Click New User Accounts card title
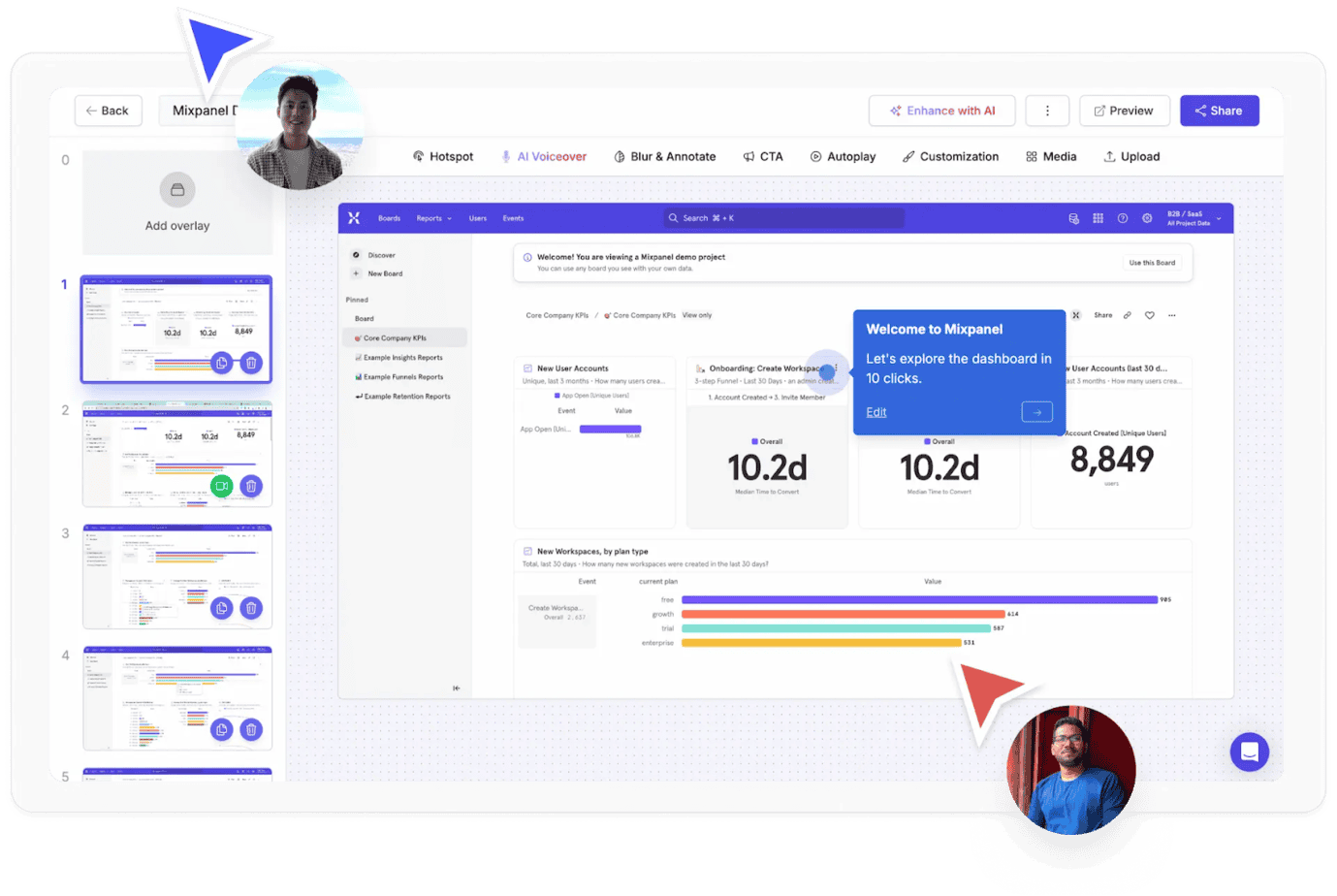 [573, 368]
